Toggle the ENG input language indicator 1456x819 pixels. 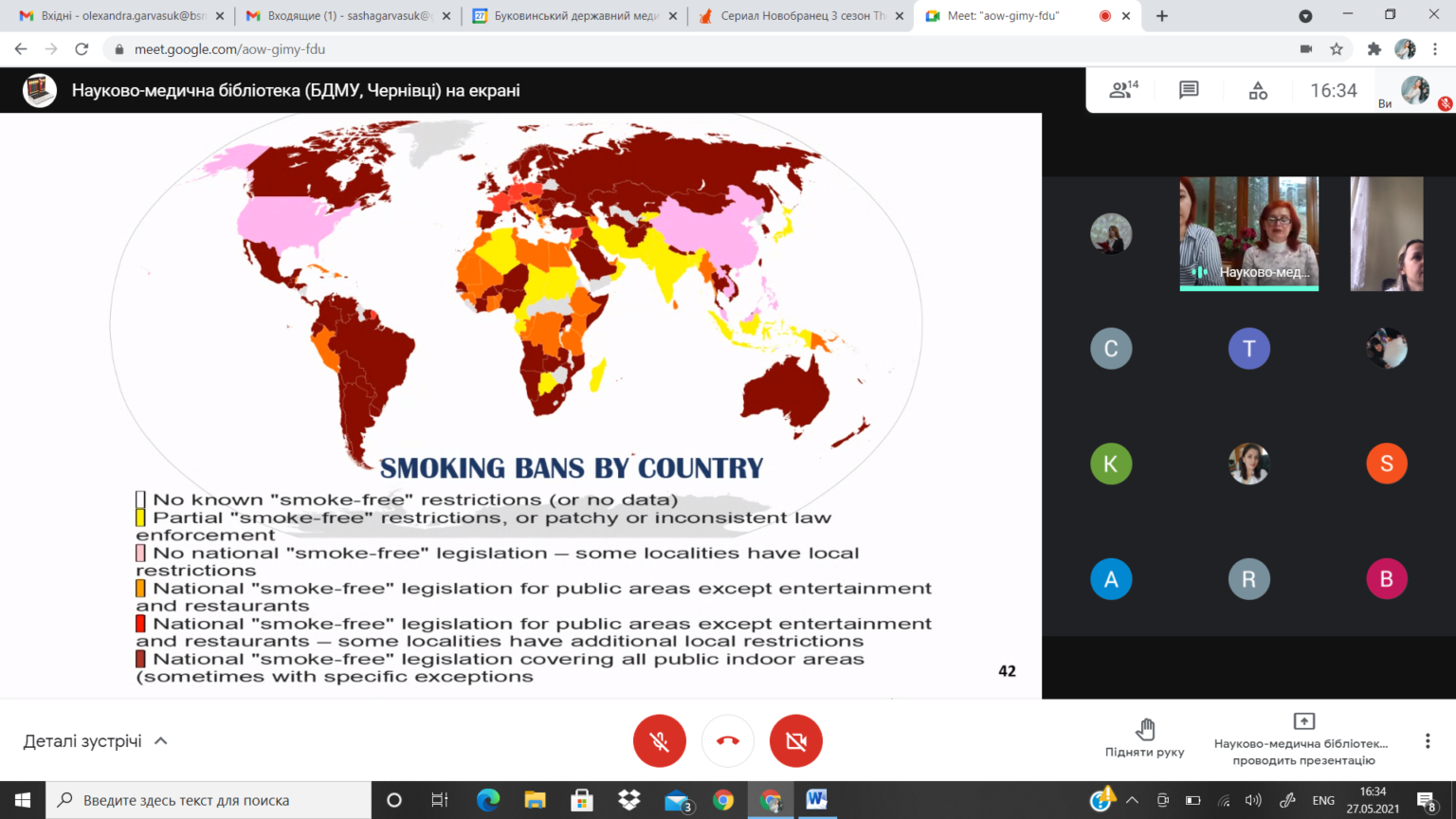point(1323,800)
